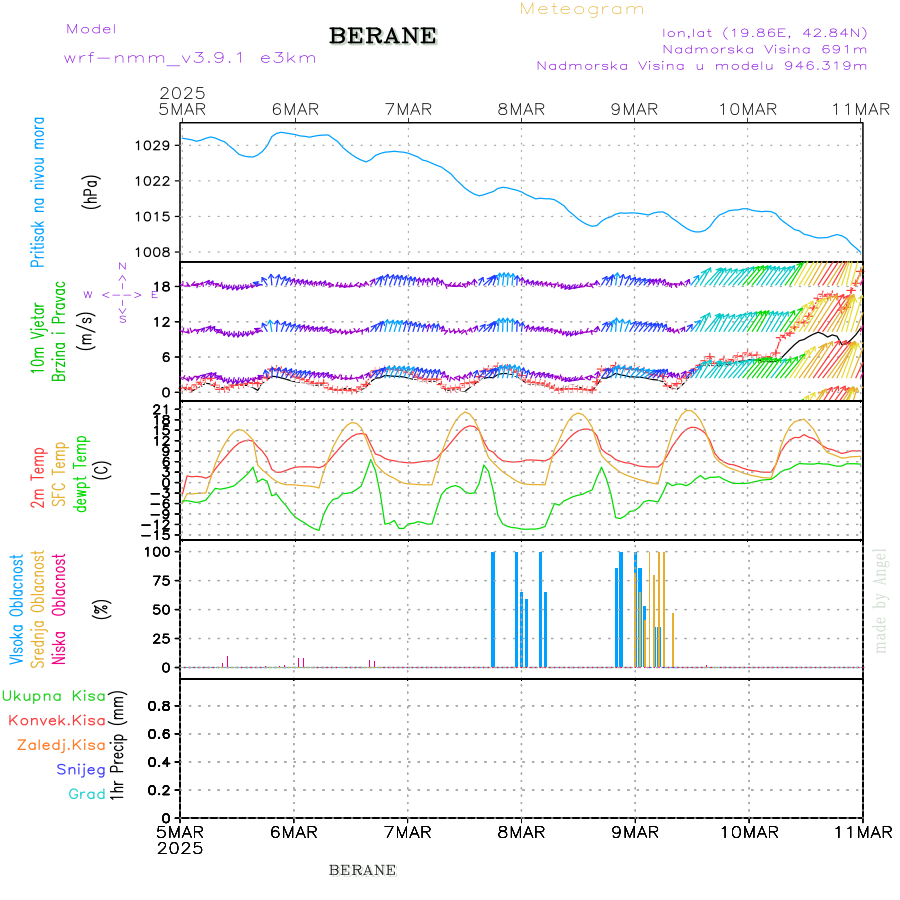Click 10MAR on the top time axis
This screenshot has height=900, width=900.
748,109
